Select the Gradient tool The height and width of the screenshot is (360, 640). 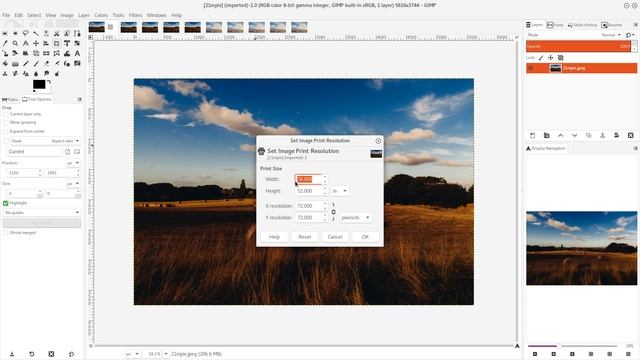coord(15,64)
